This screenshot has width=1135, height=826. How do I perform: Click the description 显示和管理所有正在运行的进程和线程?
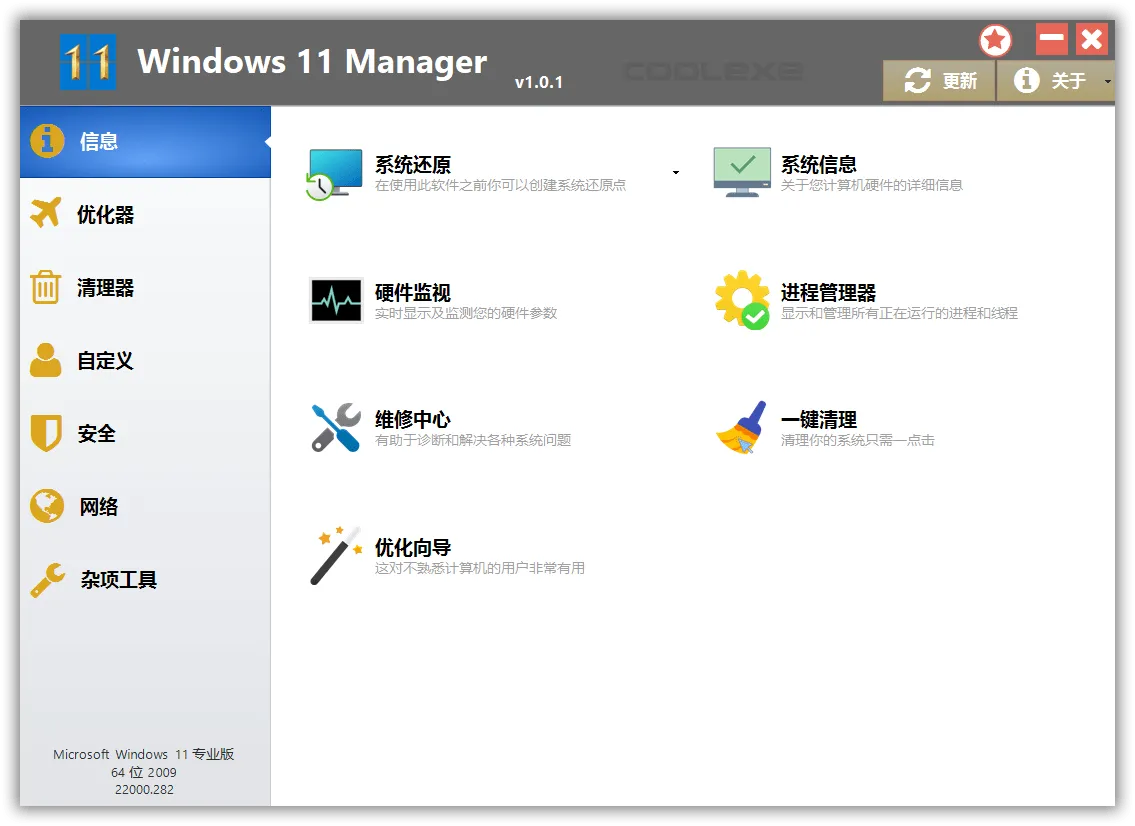tap(899, 313)
